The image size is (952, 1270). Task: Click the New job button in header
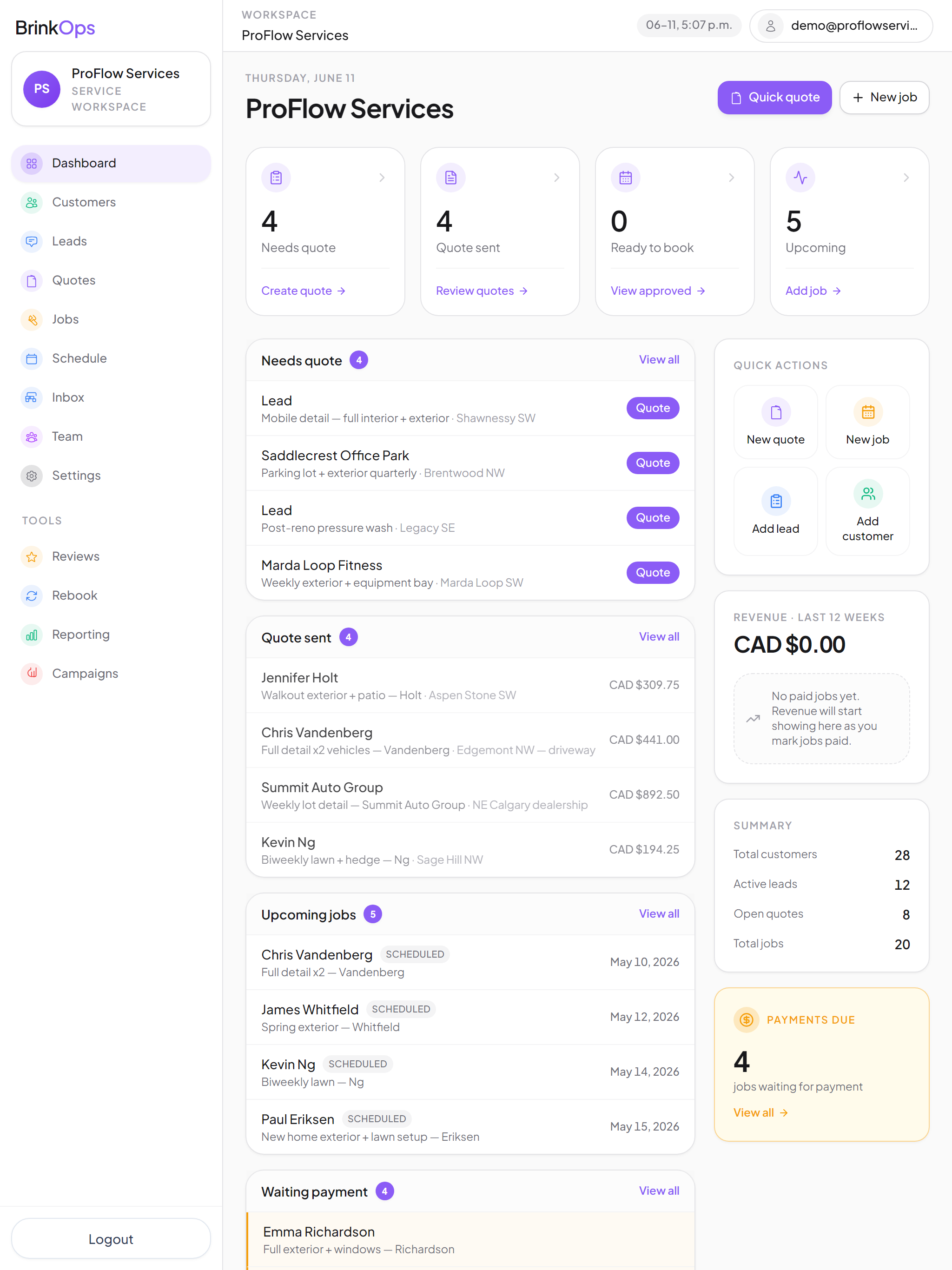click(x=884, y=98)
